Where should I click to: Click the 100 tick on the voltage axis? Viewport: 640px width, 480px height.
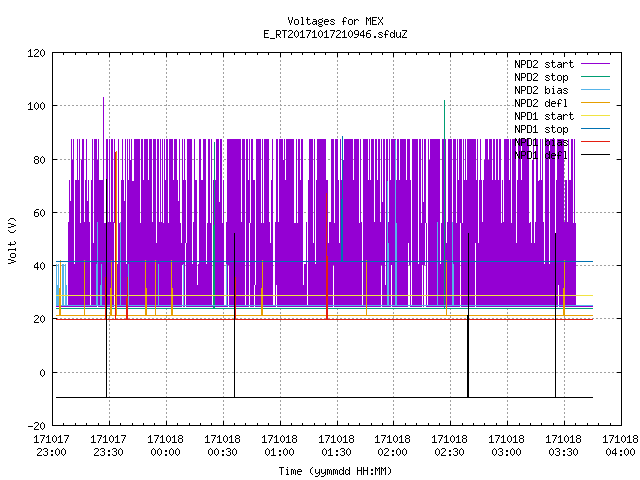[37, 106]
